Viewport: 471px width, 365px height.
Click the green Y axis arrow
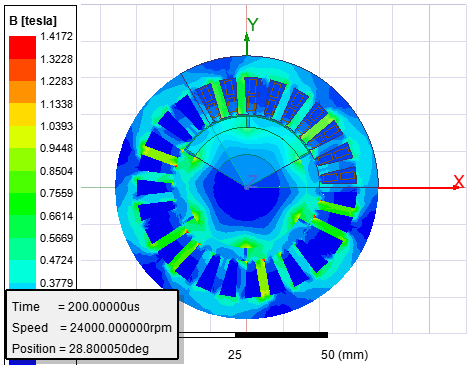[247, 43]
